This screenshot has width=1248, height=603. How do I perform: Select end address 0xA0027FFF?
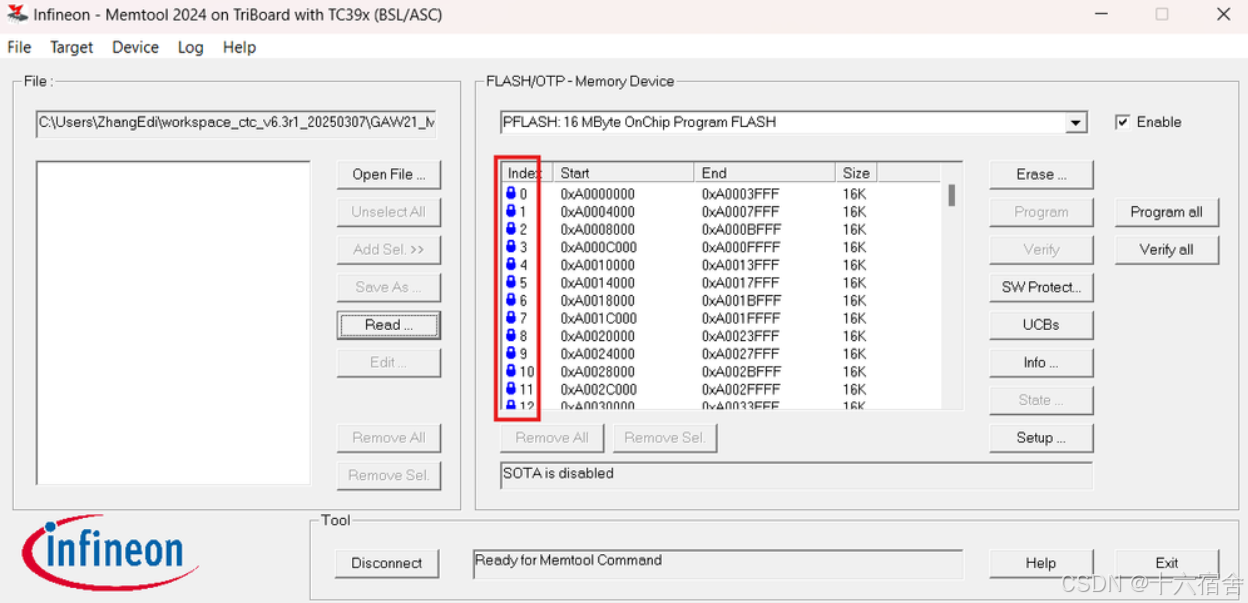(740, 354)
